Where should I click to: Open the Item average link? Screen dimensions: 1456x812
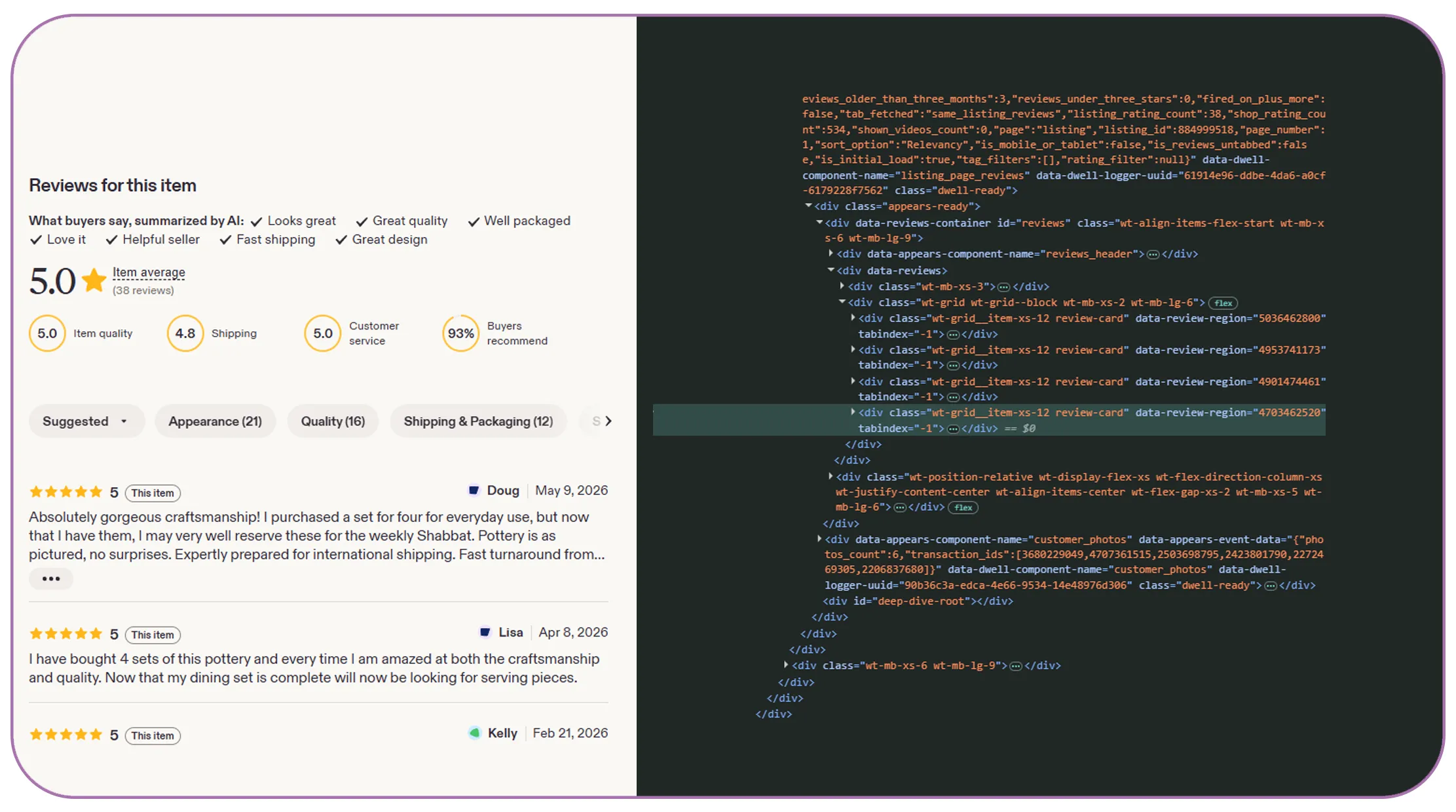[149, 272]
